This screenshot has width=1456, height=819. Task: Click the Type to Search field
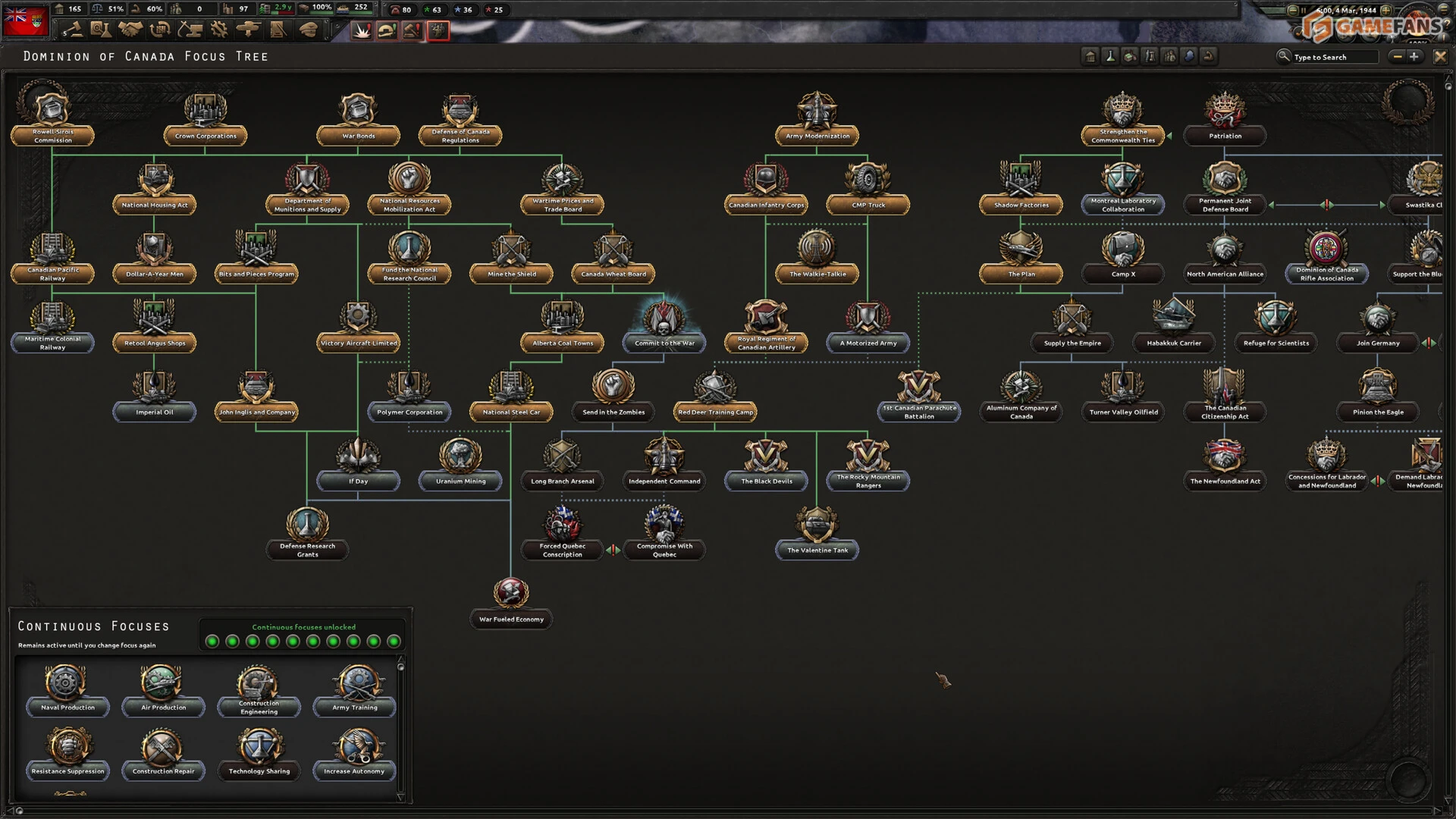click(x=1333, y=57)
